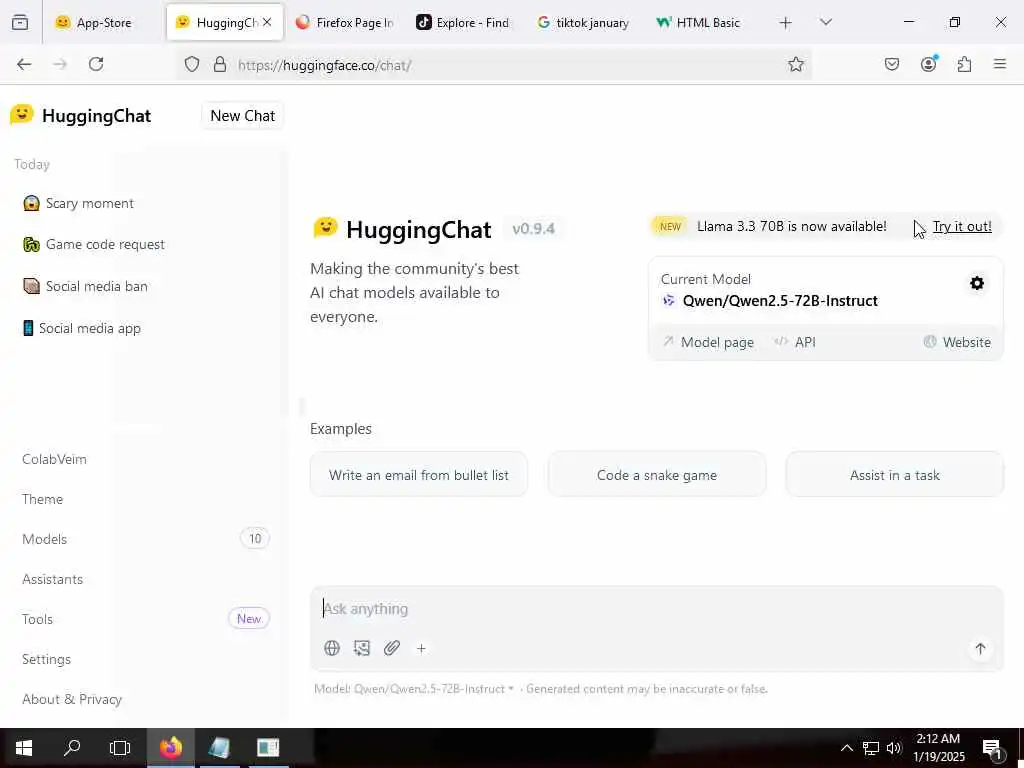Image resolution: width=1024 pixels, height=768 pixels.
Task: Open Assistants page
Action: pyautogui.click(x=52, y=579)
